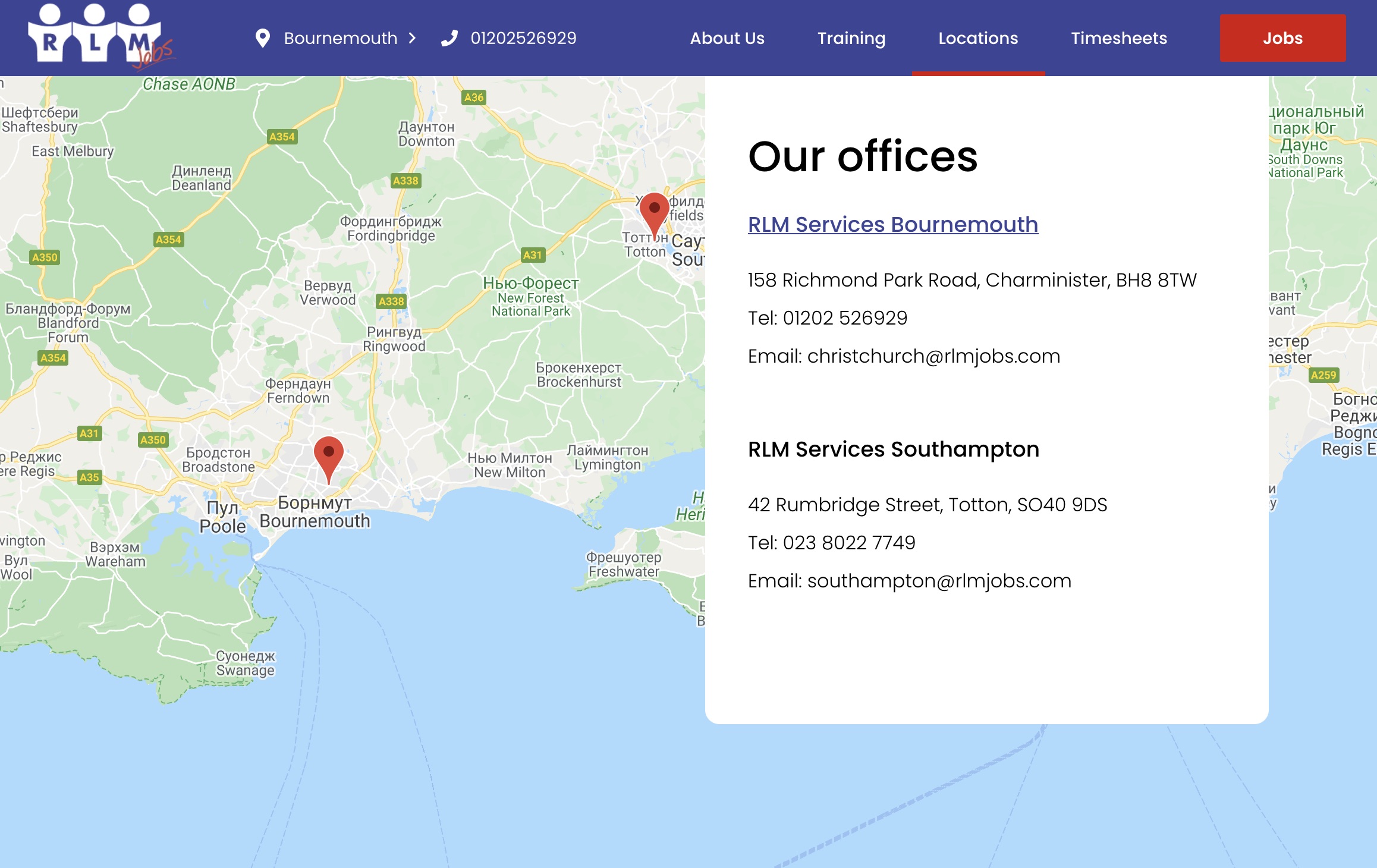The width and height of the screenshot is (1377, 868).
Task: Open the branch location dropdown labeled Bournemouth
Action: (340, 38)
